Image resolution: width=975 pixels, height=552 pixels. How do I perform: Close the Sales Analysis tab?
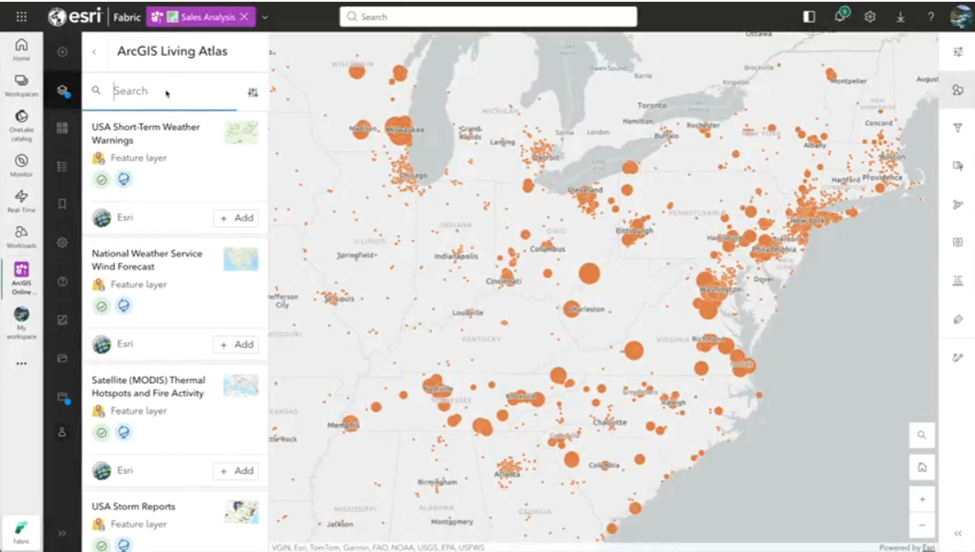[x=244, y=17]
